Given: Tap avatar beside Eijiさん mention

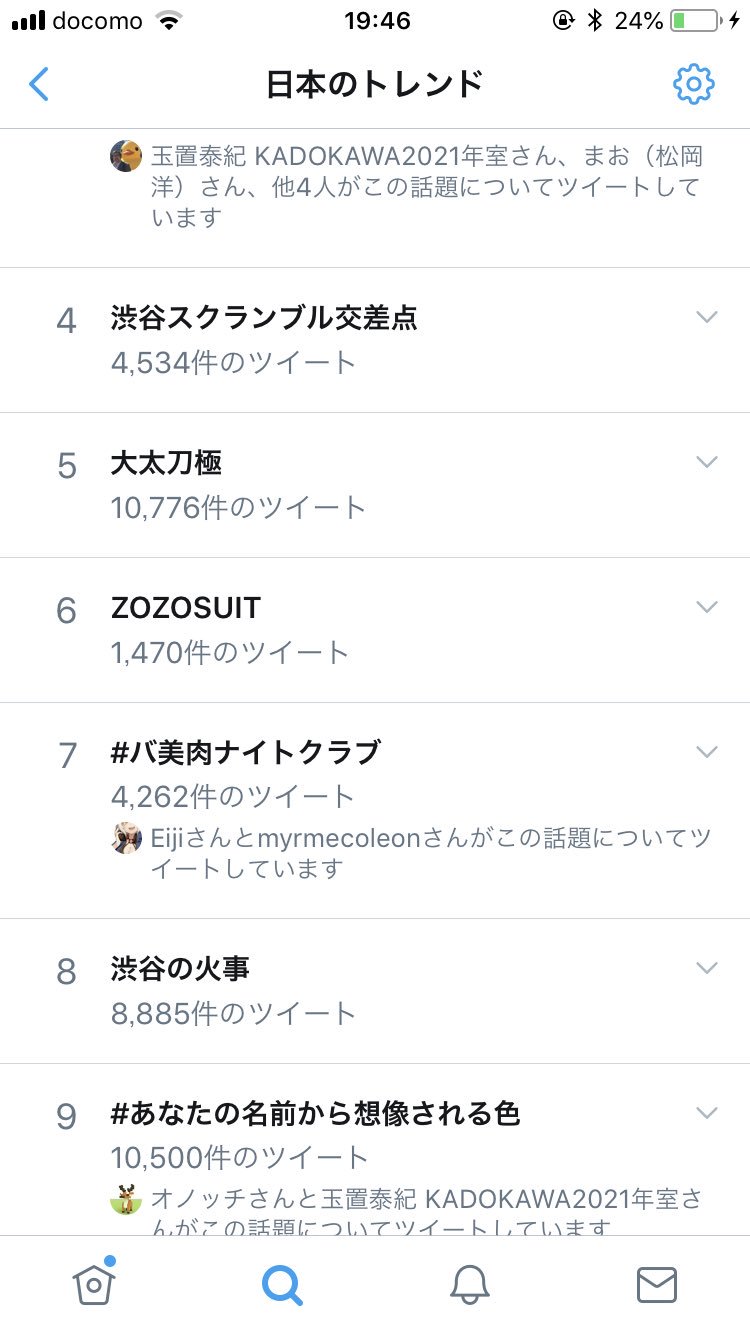Looking at the screenshot, I should coord(126,838).
